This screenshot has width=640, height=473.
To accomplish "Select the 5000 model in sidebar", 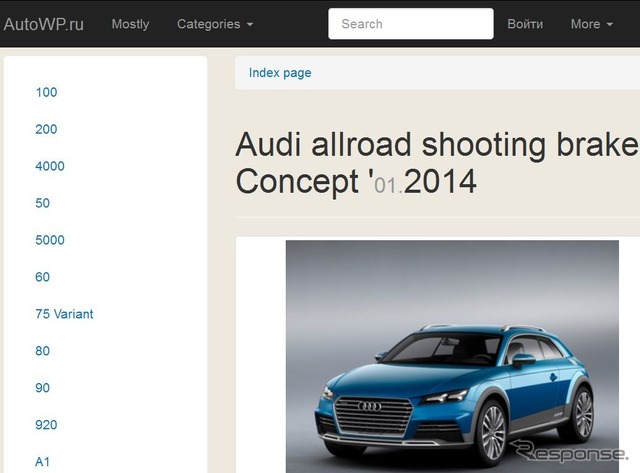I will [50, 240].
